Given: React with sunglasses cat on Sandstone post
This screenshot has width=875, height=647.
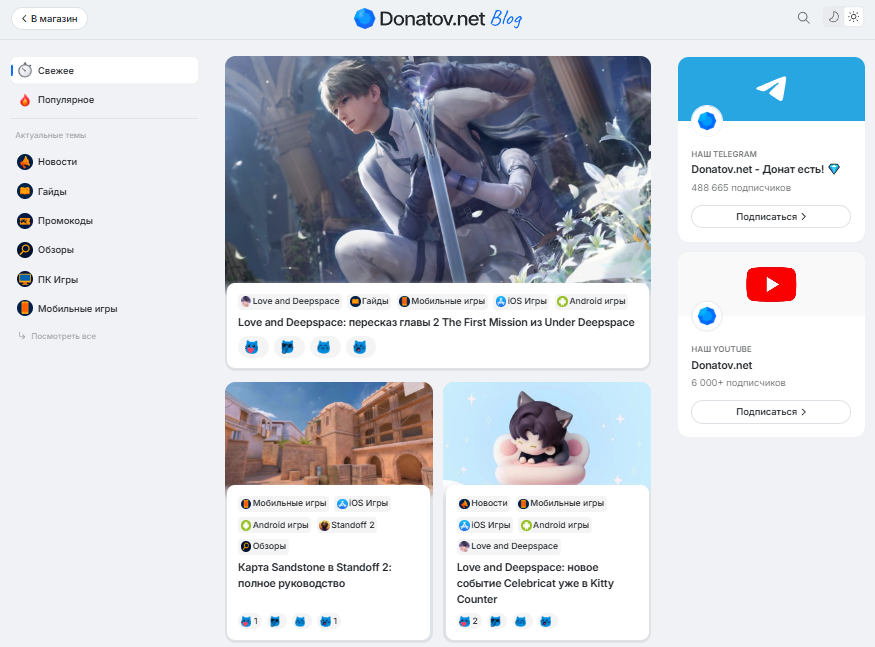Looking at the screenshot, I should coord(275,621).
